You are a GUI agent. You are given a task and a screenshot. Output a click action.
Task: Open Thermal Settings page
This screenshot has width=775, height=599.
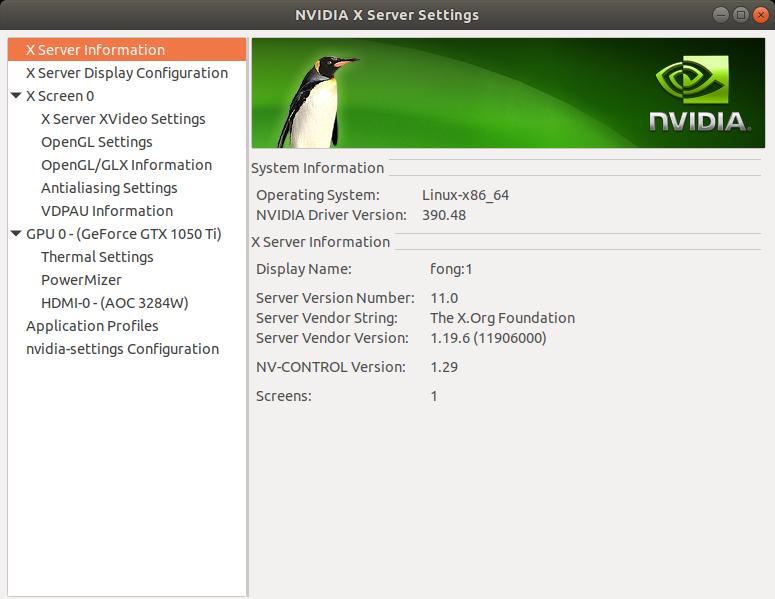pyautogui.click(x=97, y=257)
